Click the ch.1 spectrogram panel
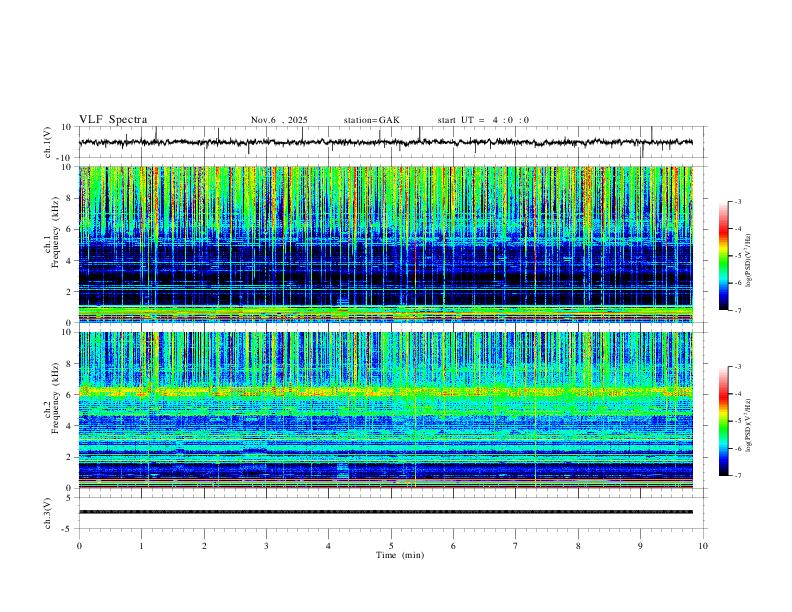The height and width of the screenshot is (612, 792). click(x=385, y=244)
